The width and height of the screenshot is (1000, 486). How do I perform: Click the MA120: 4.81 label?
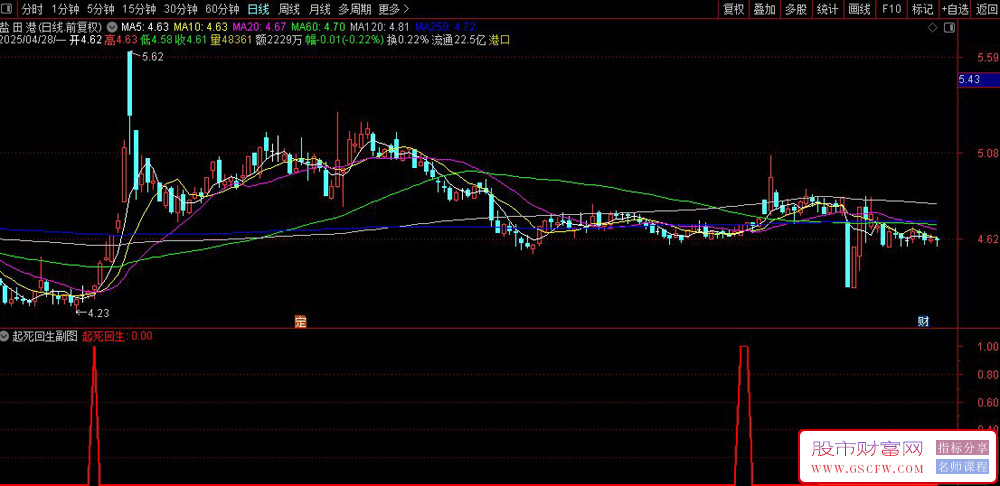click(x=379, y=27)
